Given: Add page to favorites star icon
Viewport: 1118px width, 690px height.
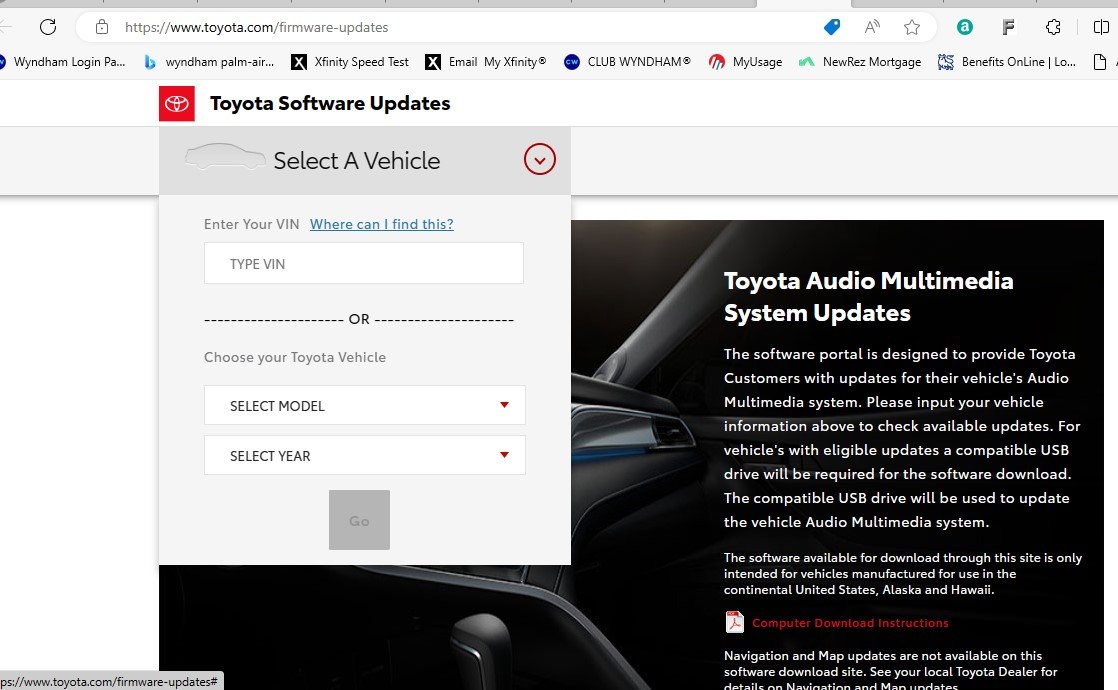Looking at the screenshot, I should pos(911,27).
